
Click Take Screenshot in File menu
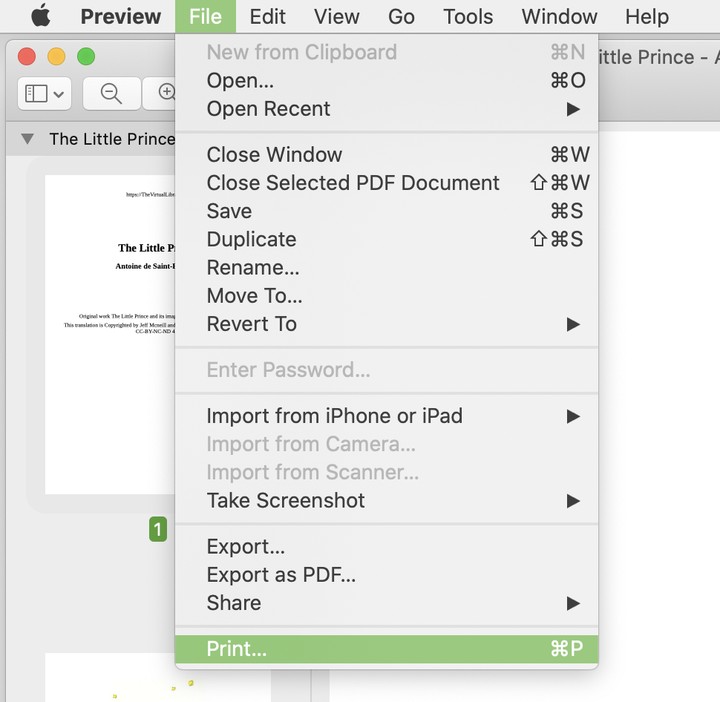(286, 500)
